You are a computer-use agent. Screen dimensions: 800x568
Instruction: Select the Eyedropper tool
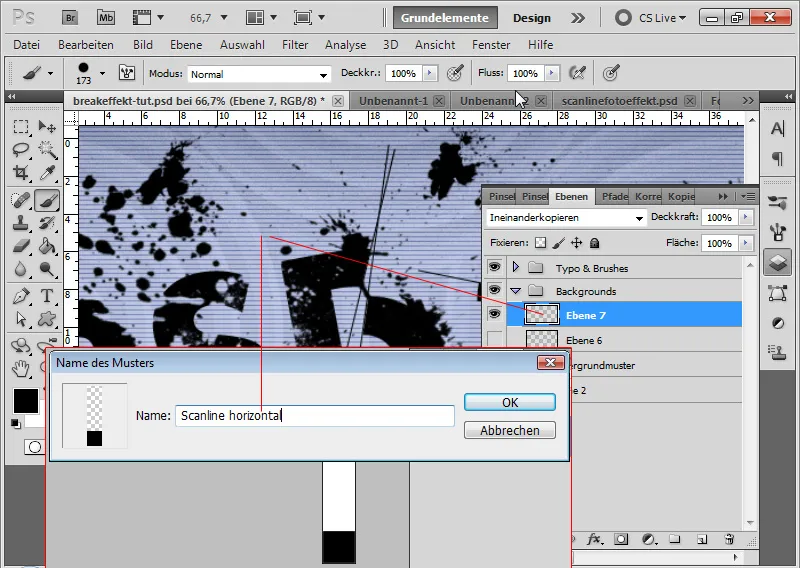pyautogui.click(x=47, y=173)
